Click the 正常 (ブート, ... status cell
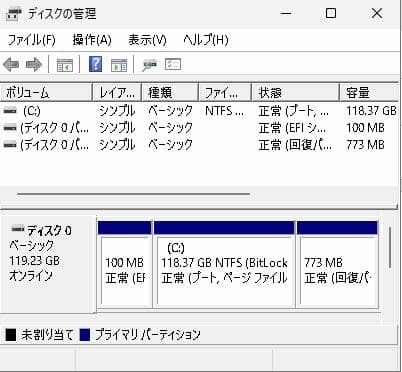The image size is (402, 372). point(294,111)
